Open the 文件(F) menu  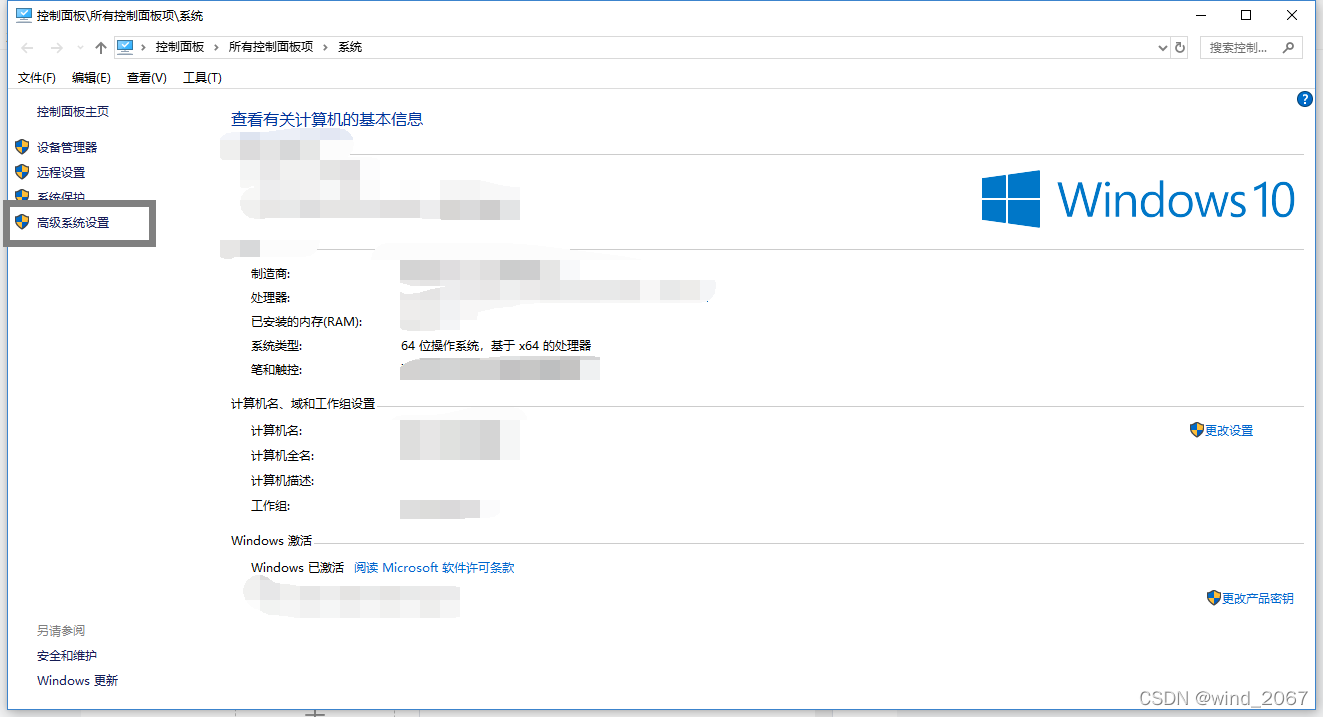pyautogui.click(x=37, y=78)
